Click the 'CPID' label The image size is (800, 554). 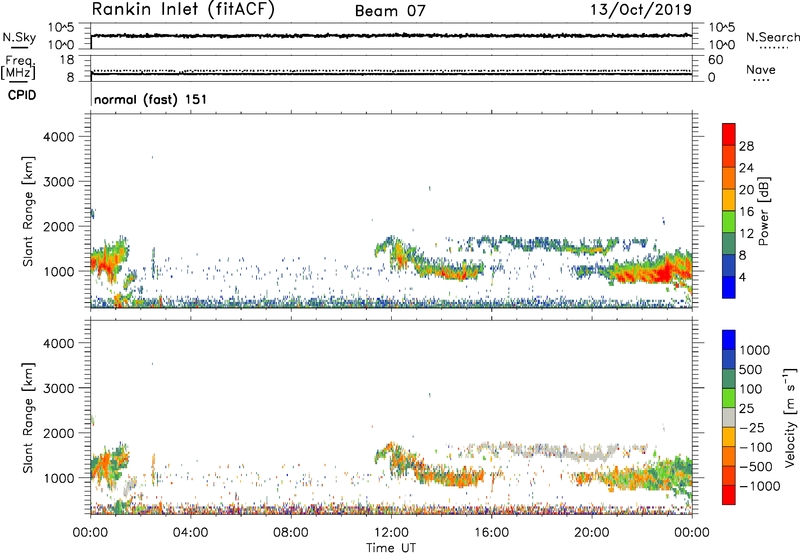(22, 95)
